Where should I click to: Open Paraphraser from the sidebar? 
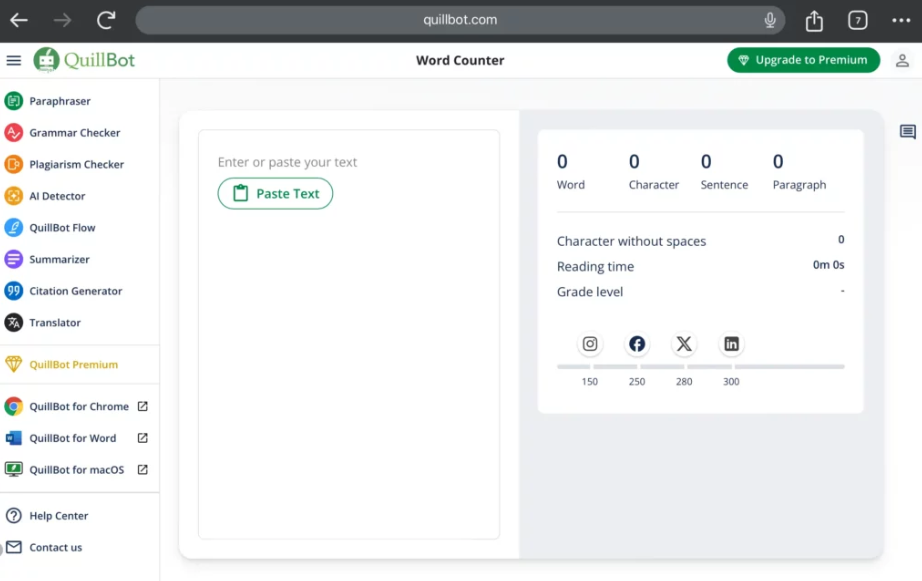(60, 101)
